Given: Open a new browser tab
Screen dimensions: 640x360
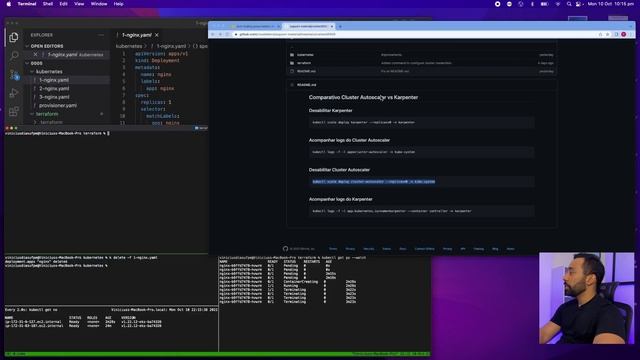Looking at the screenshot, I should [x=340, y=26].
